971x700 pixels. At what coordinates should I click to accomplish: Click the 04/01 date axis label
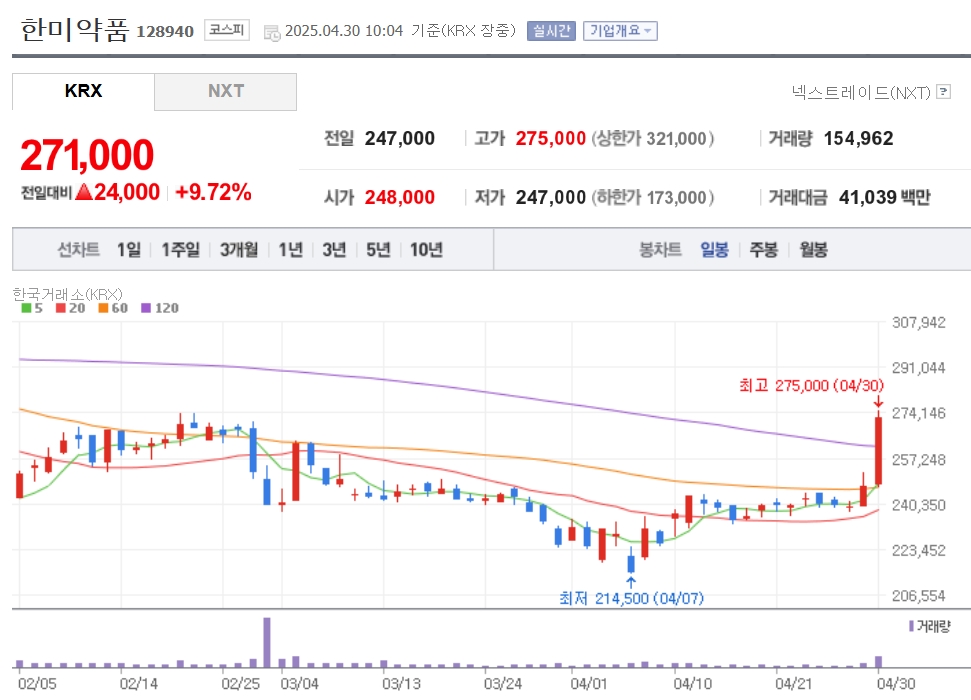pos(589,684)
